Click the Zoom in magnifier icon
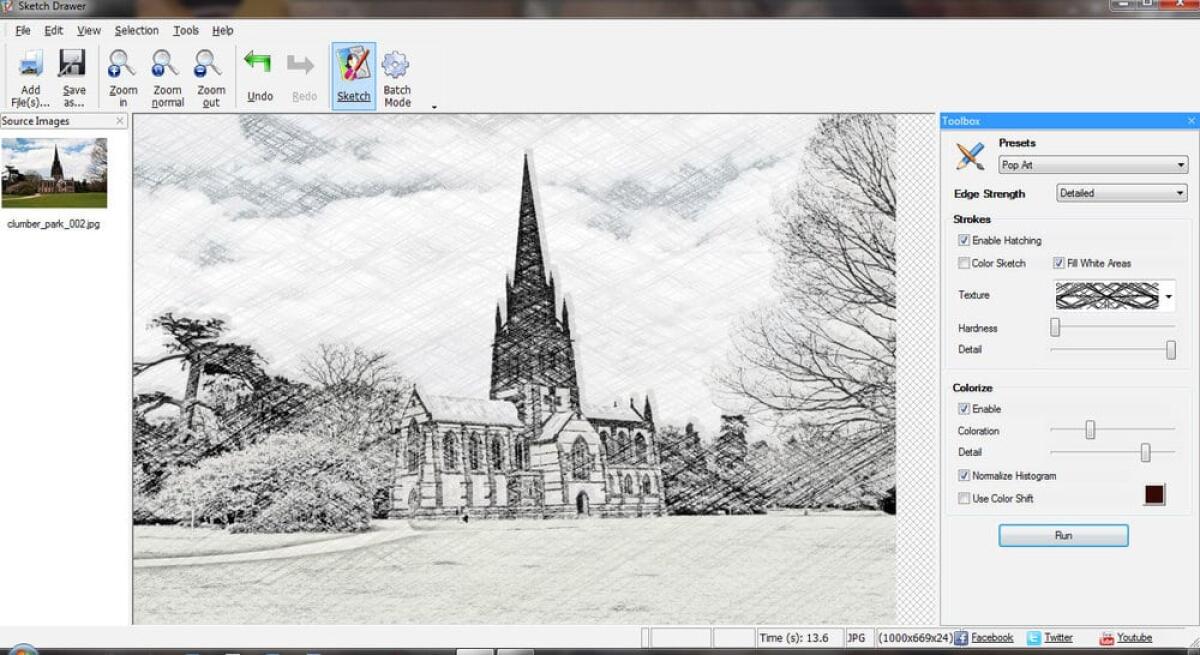The image size is (1200, 655). [x=121, y=65]
